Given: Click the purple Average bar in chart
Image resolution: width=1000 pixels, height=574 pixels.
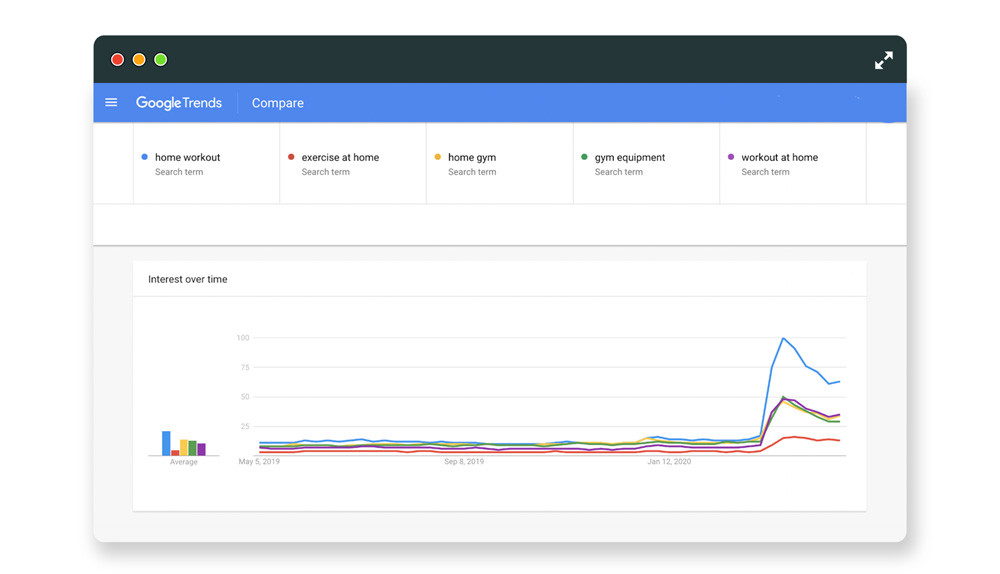Looking at the screenshot, I should point(202,450).
